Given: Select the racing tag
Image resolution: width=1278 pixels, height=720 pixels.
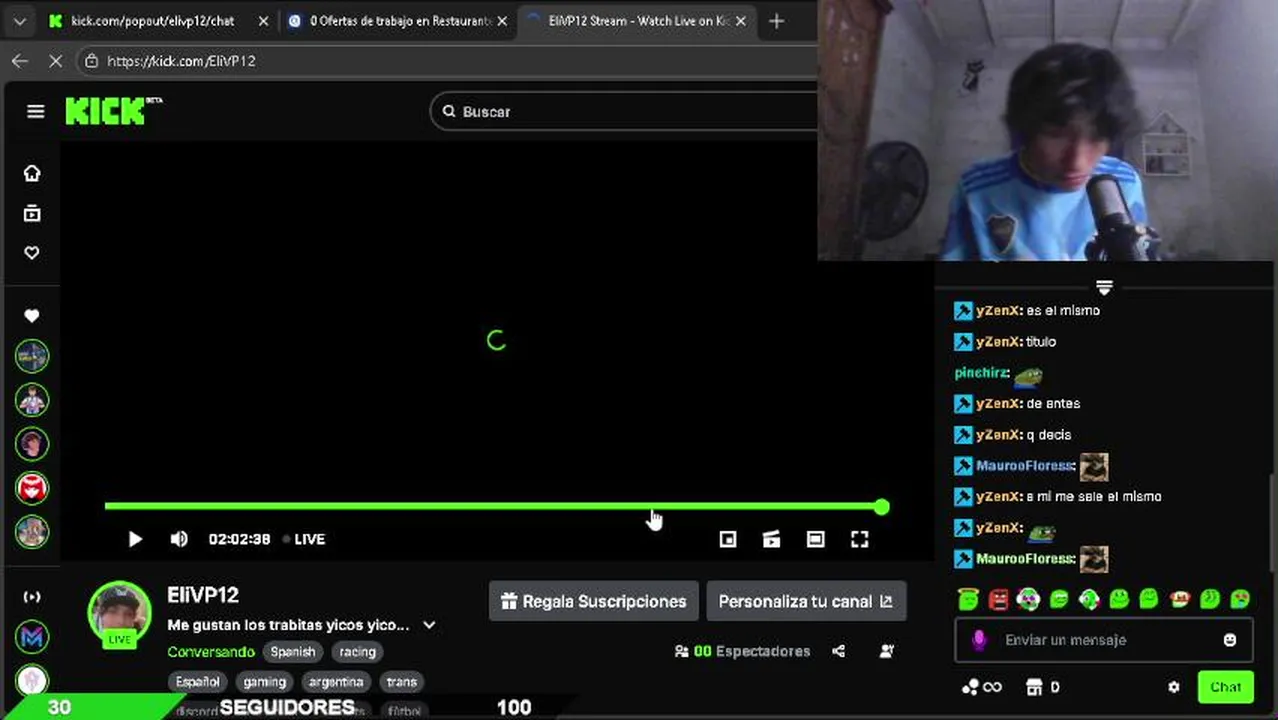Looking at the screenshot, I should click(357, 652).
